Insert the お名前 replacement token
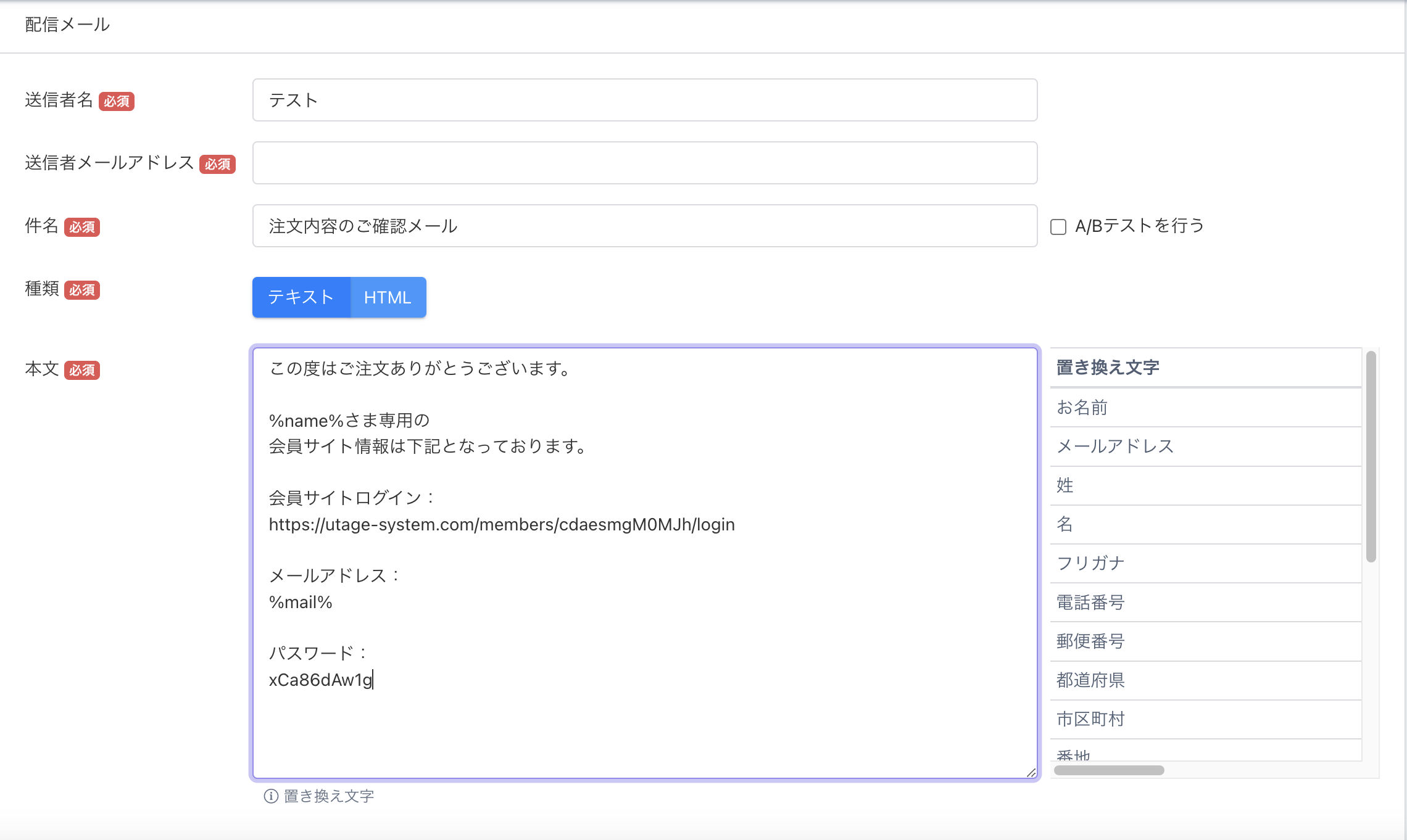 pyautogui.click(x=1082, y=408)
